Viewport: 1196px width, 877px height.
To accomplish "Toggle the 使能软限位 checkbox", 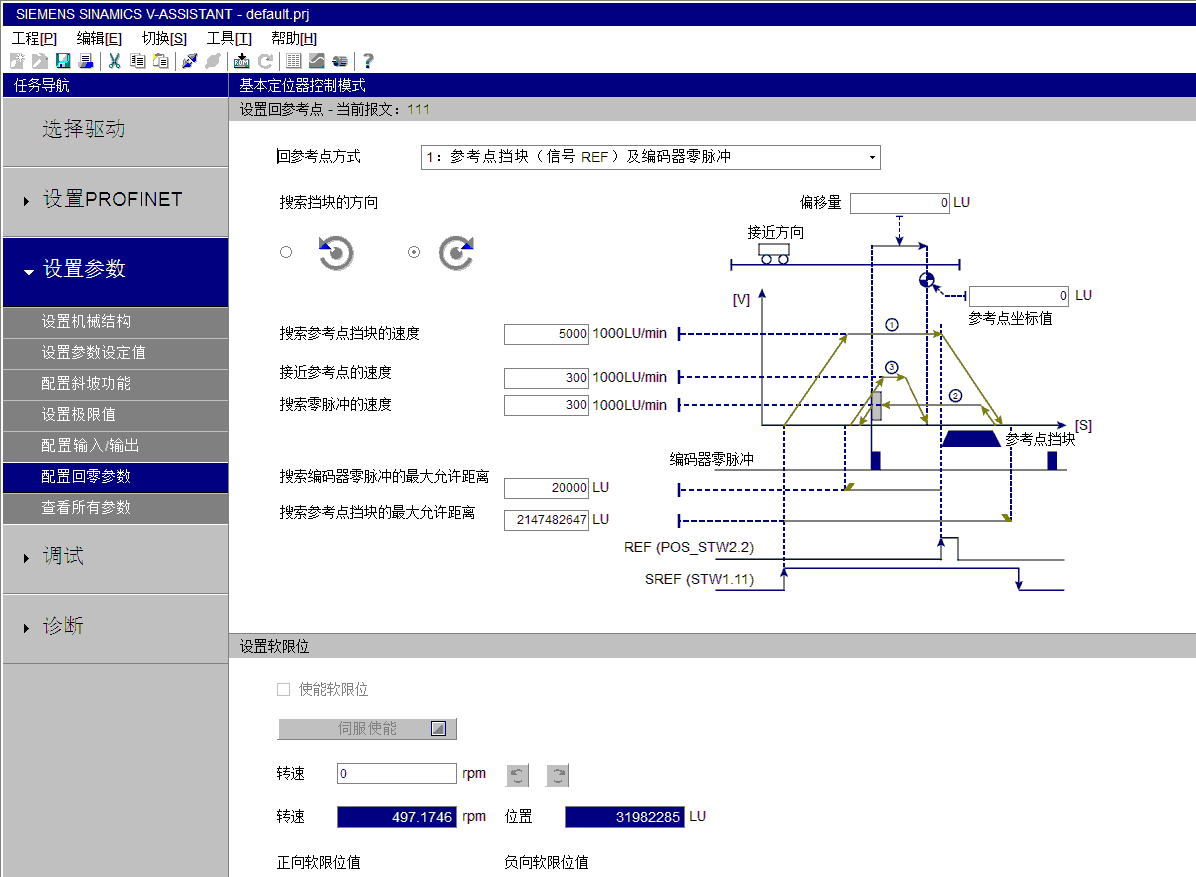I will 284,689.
